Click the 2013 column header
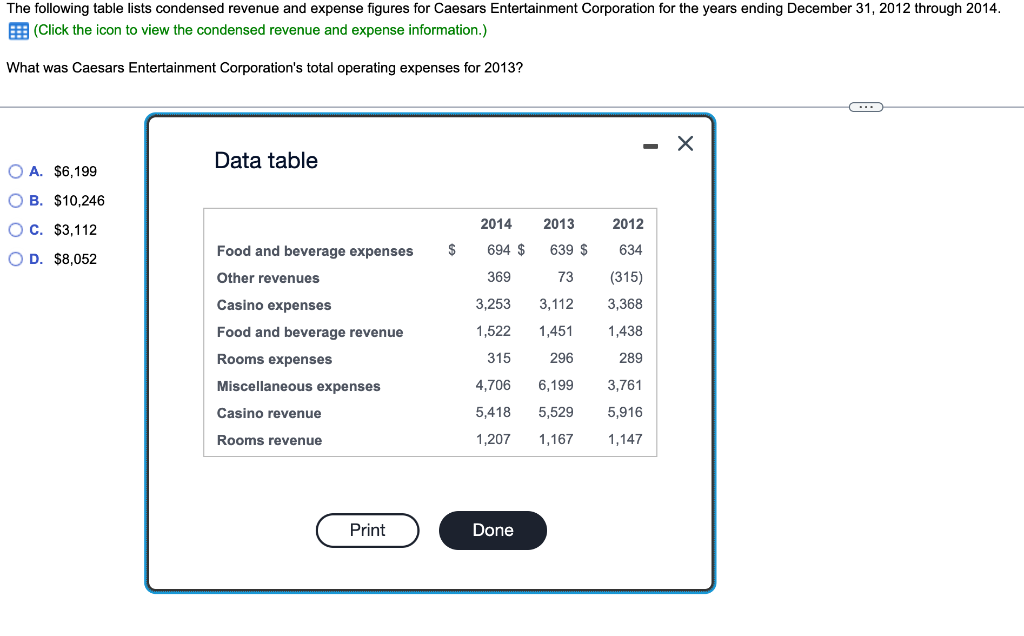The width and height of the screenshot is (1024, 636). click(x=558, y=224)
